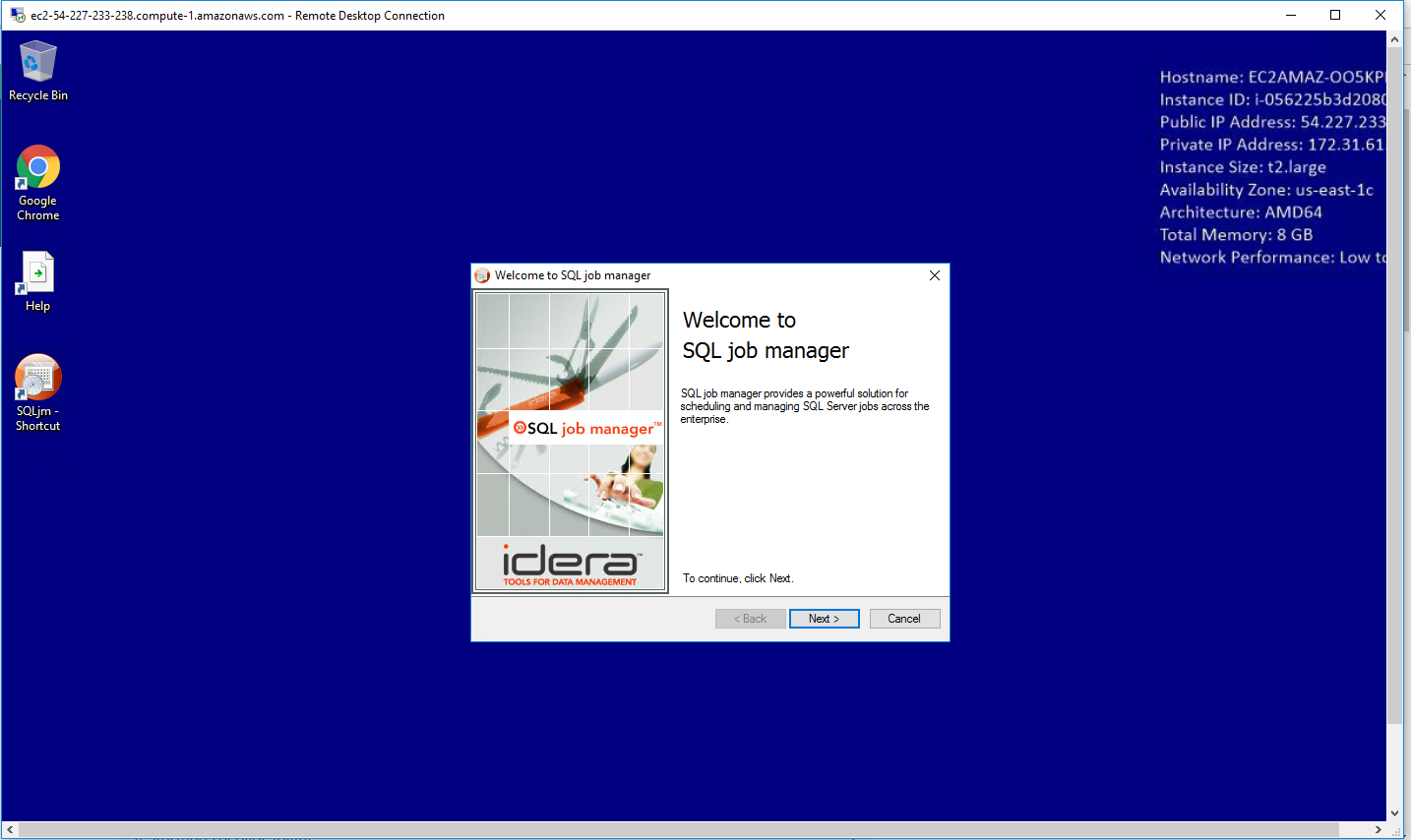Screen dimensions: 1411x840
Task: Open the Recycle Bin desktop icon
Action: [x=37, y=62]
